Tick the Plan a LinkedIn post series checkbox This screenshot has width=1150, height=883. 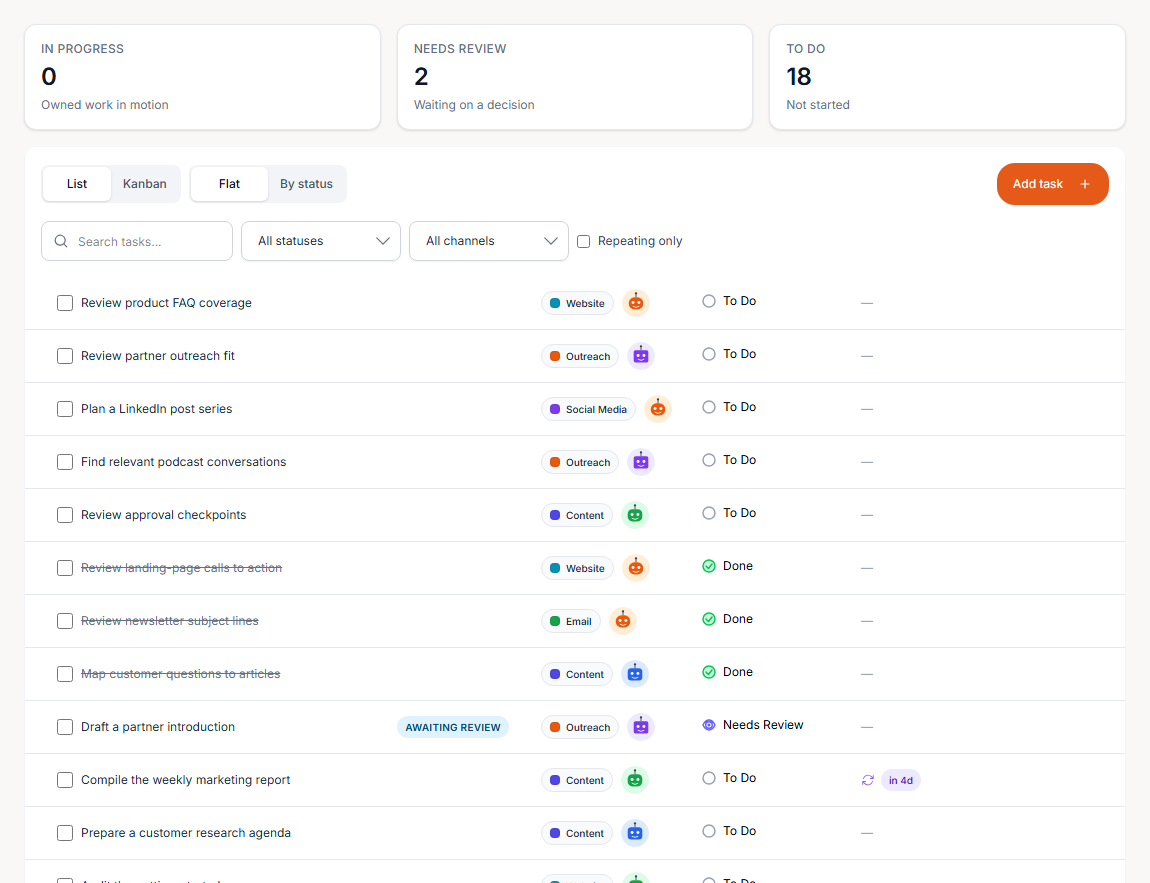tap(65, 408)
